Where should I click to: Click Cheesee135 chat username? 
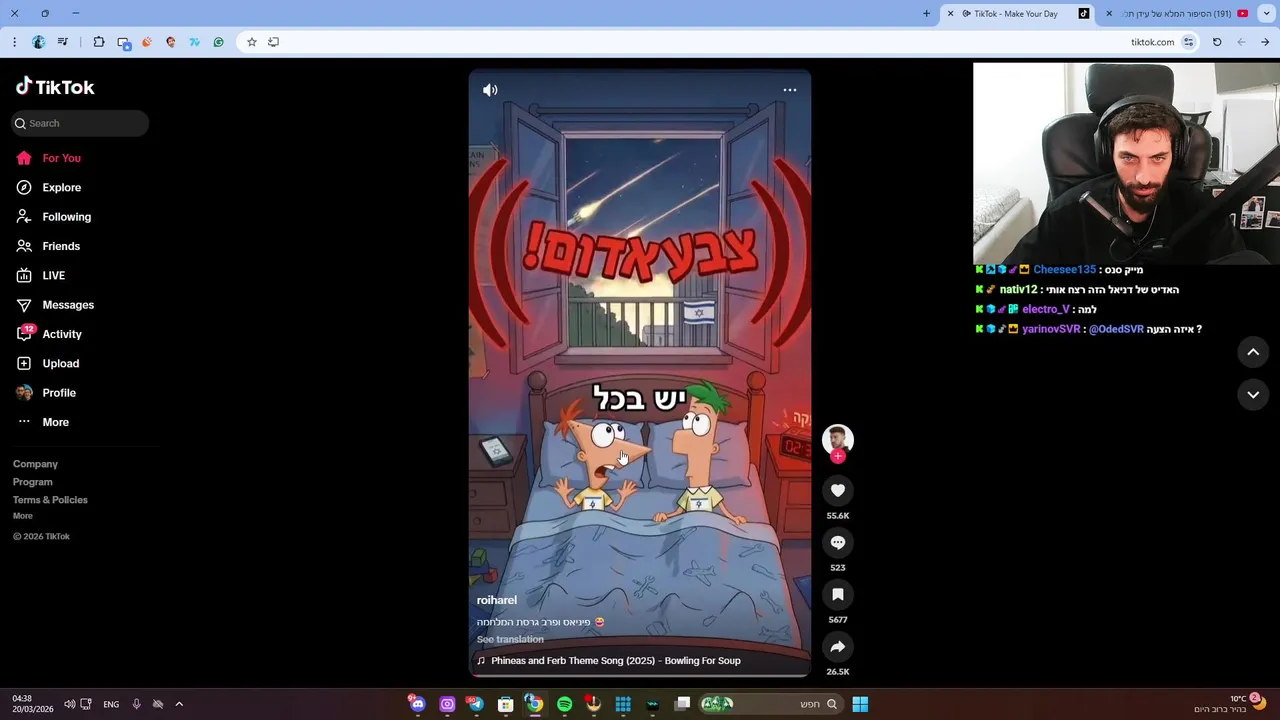click(1064, 270)
